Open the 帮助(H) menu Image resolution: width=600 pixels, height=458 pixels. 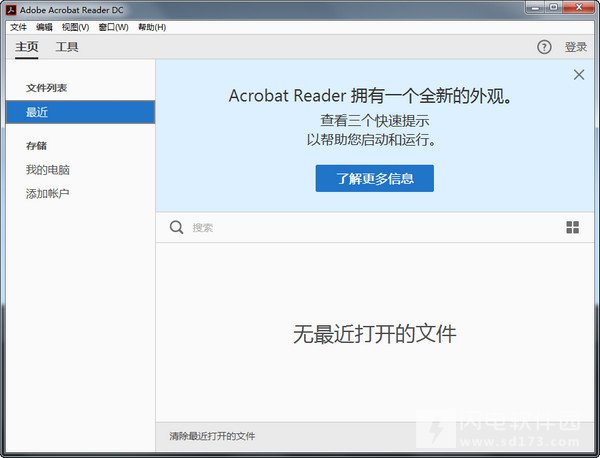coord(152,27)
